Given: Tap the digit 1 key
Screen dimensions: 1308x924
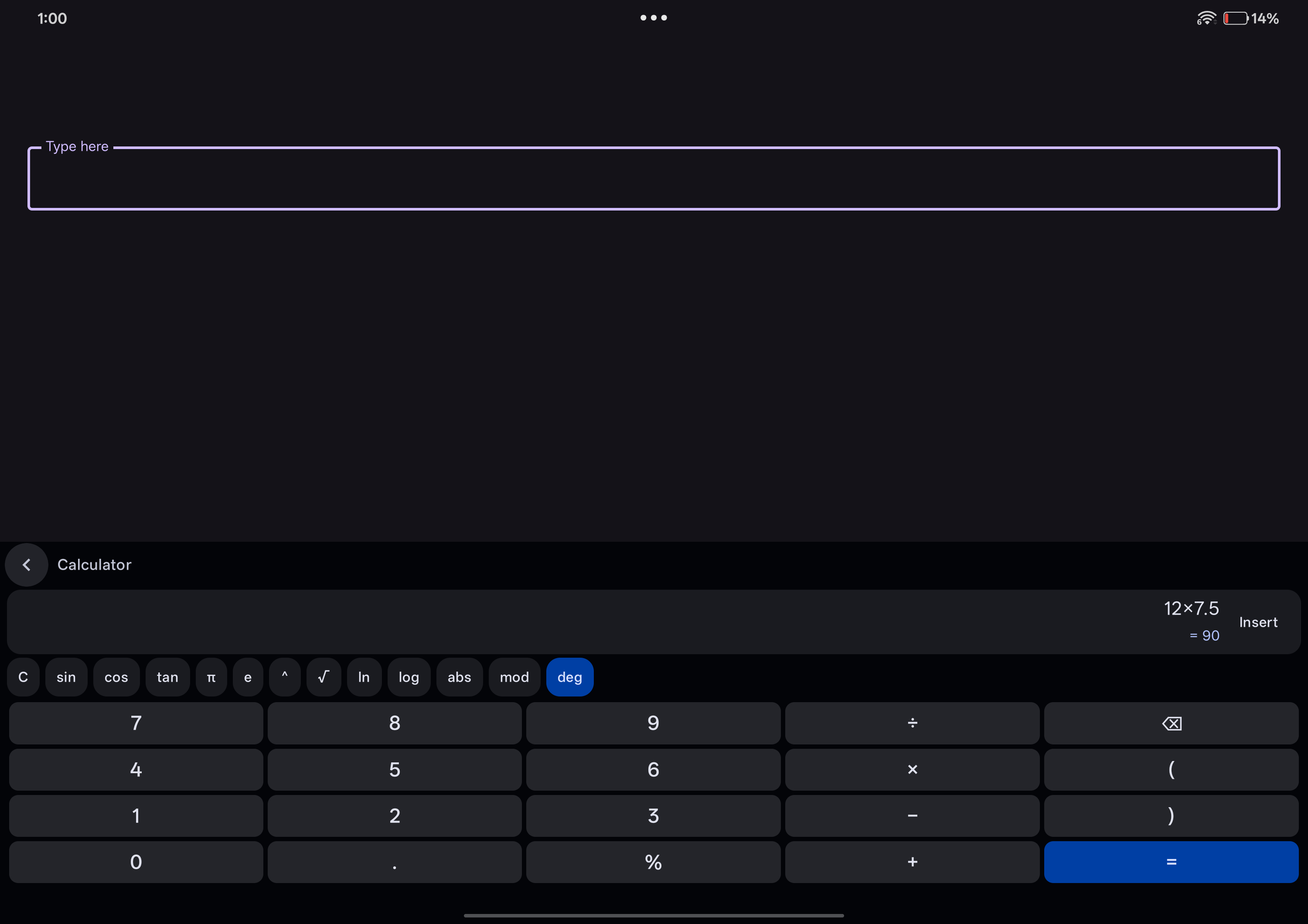Looking at the screenshot, I should click(x=136, y=816).
